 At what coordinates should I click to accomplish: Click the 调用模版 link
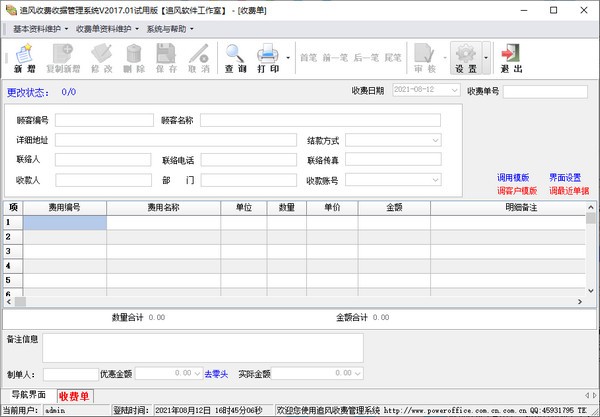click(x=513, y=178)
